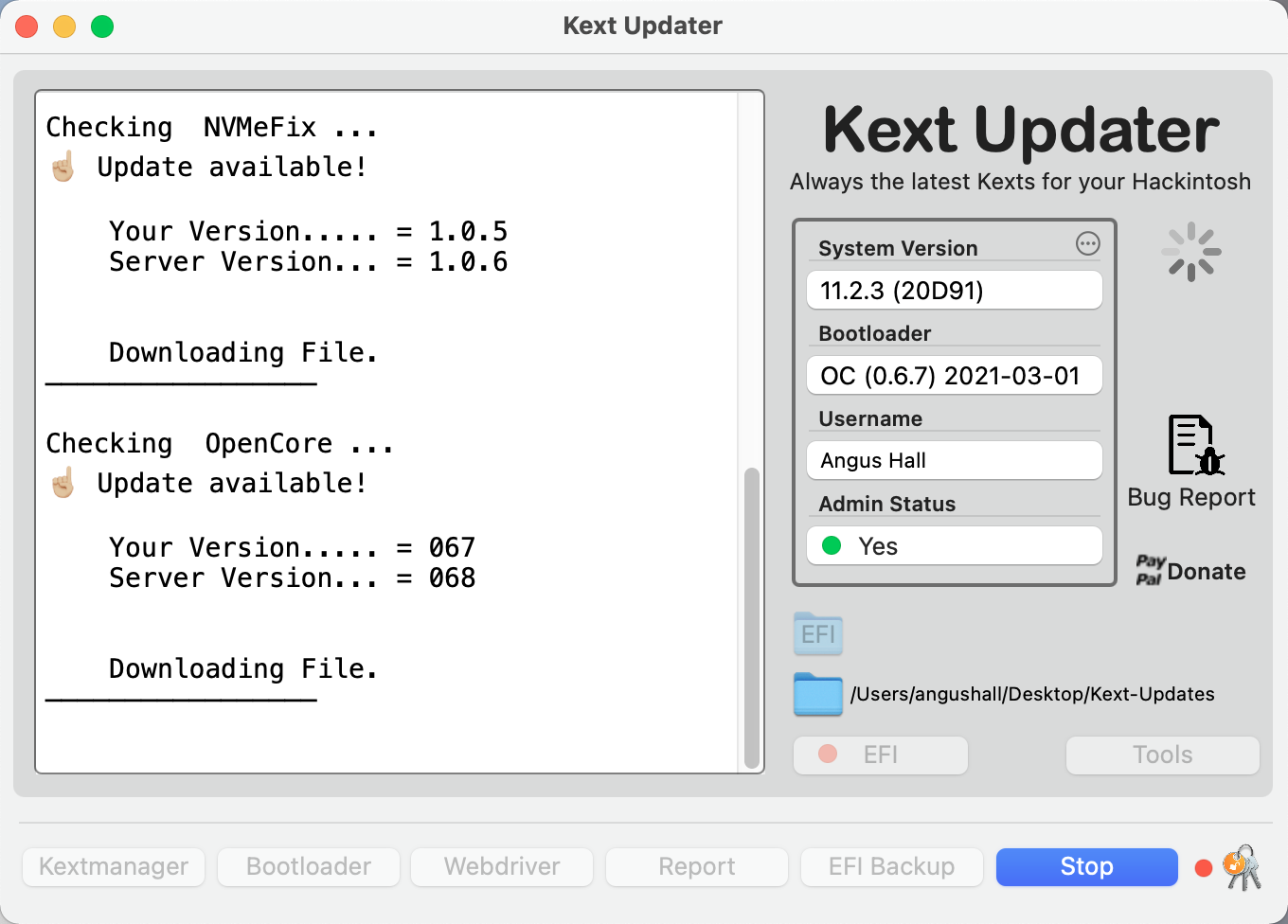
Task: Select the Username field Angus Hall
Action: 955,460
